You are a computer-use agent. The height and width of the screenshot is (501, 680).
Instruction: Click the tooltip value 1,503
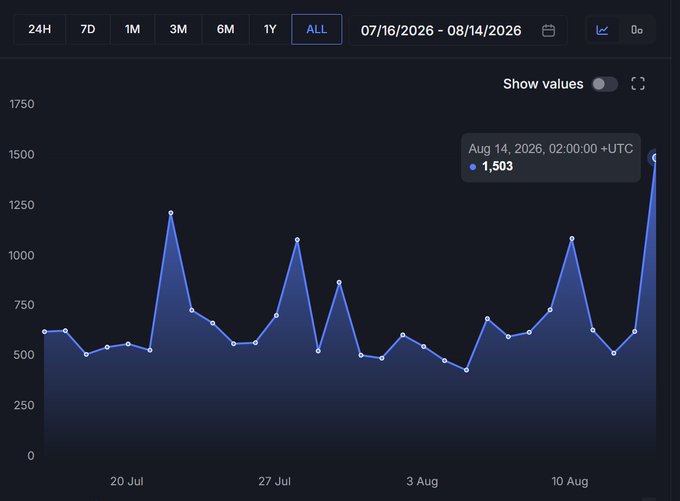pos(497,166)
